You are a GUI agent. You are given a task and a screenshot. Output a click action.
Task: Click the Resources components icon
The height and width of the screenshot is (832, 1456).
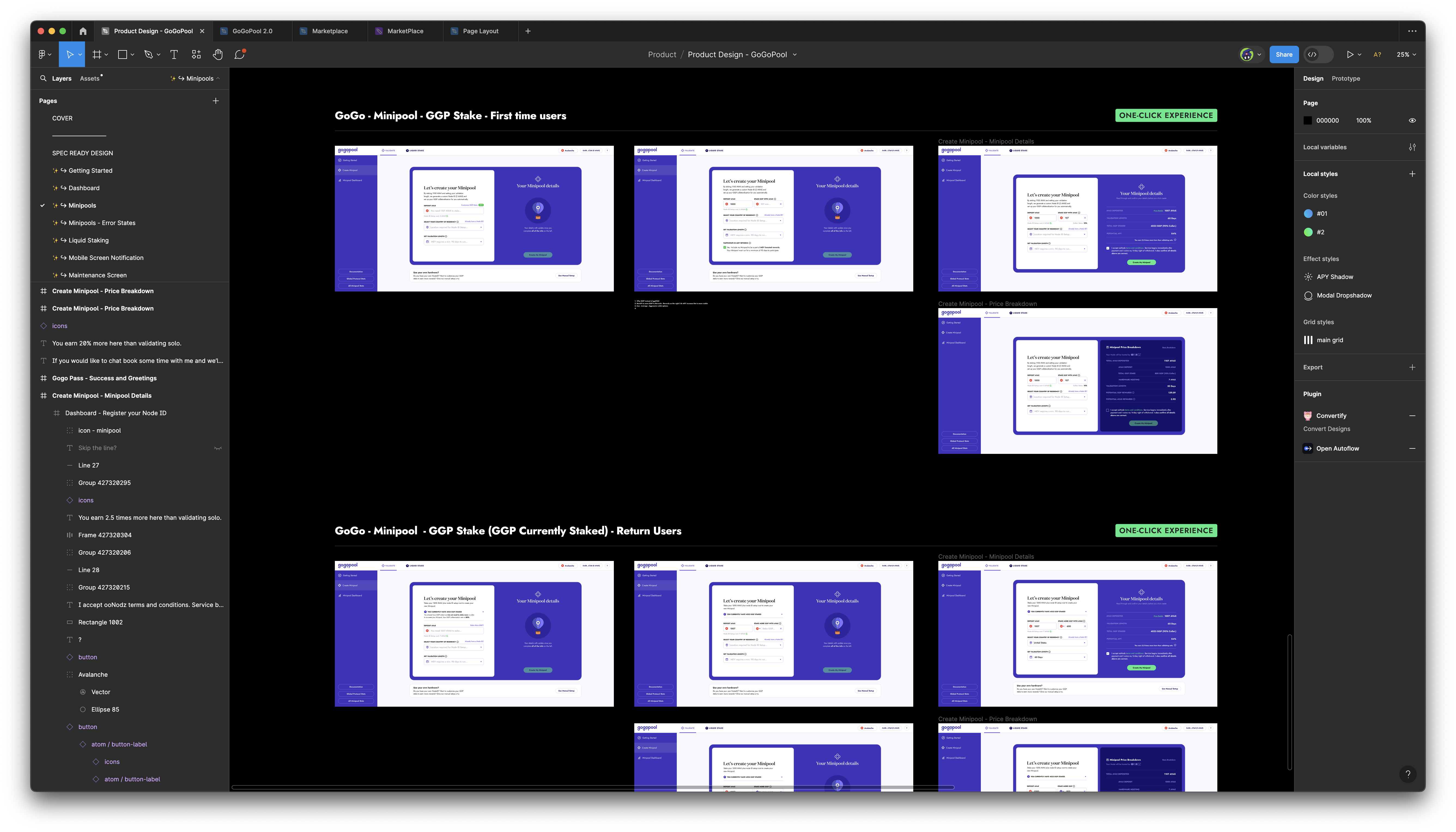tap(196, 54)
